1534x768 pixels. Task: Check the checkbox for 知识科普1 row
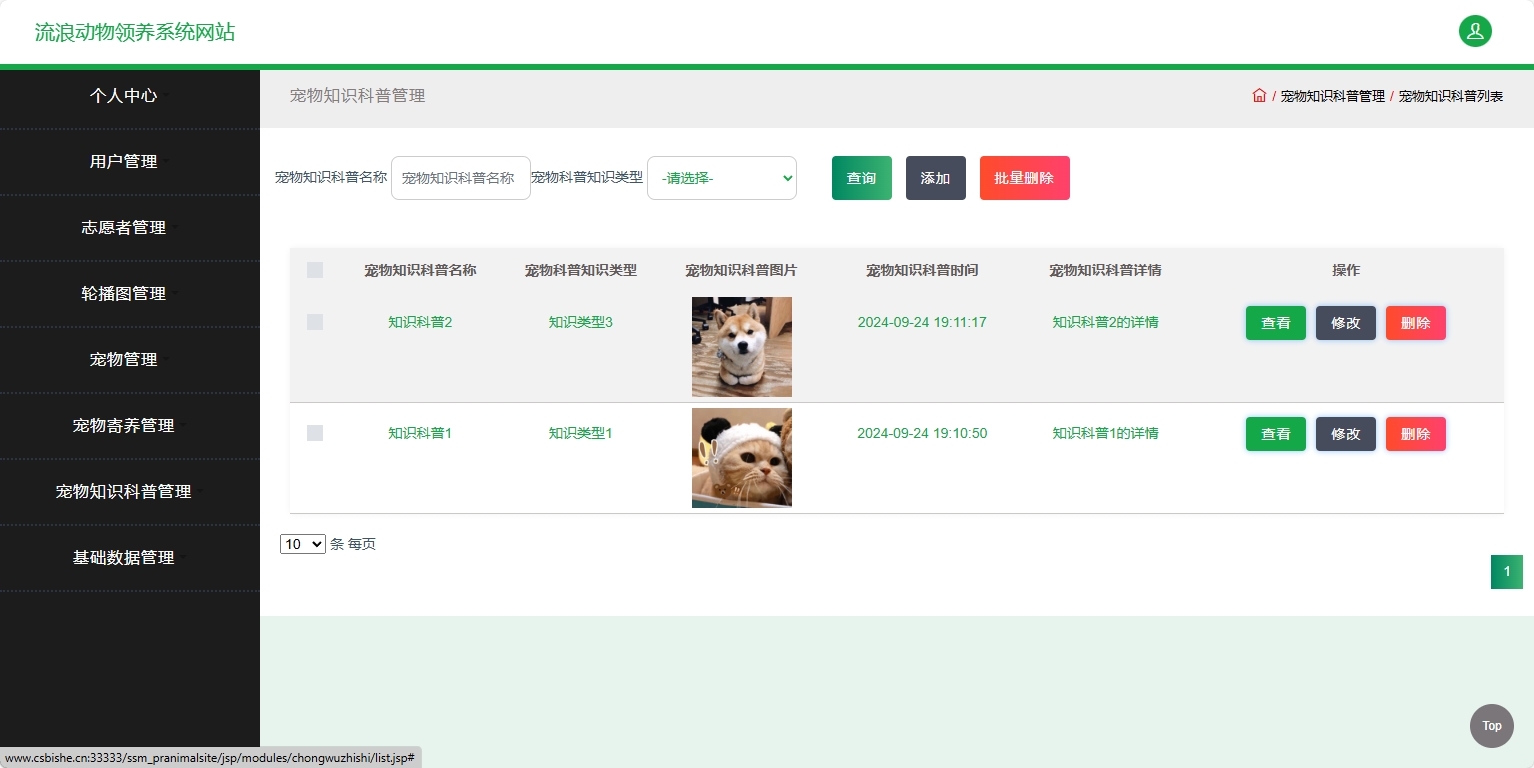click(315, 433)
